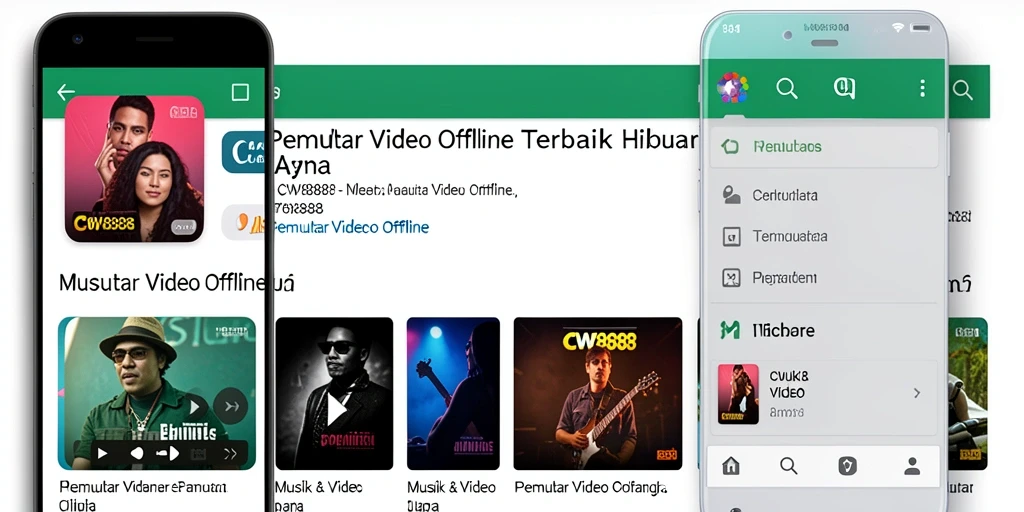This screenshot has height=512, width=1024.
Task: Open the three-dot overflow menu
Action: (922, 88)
